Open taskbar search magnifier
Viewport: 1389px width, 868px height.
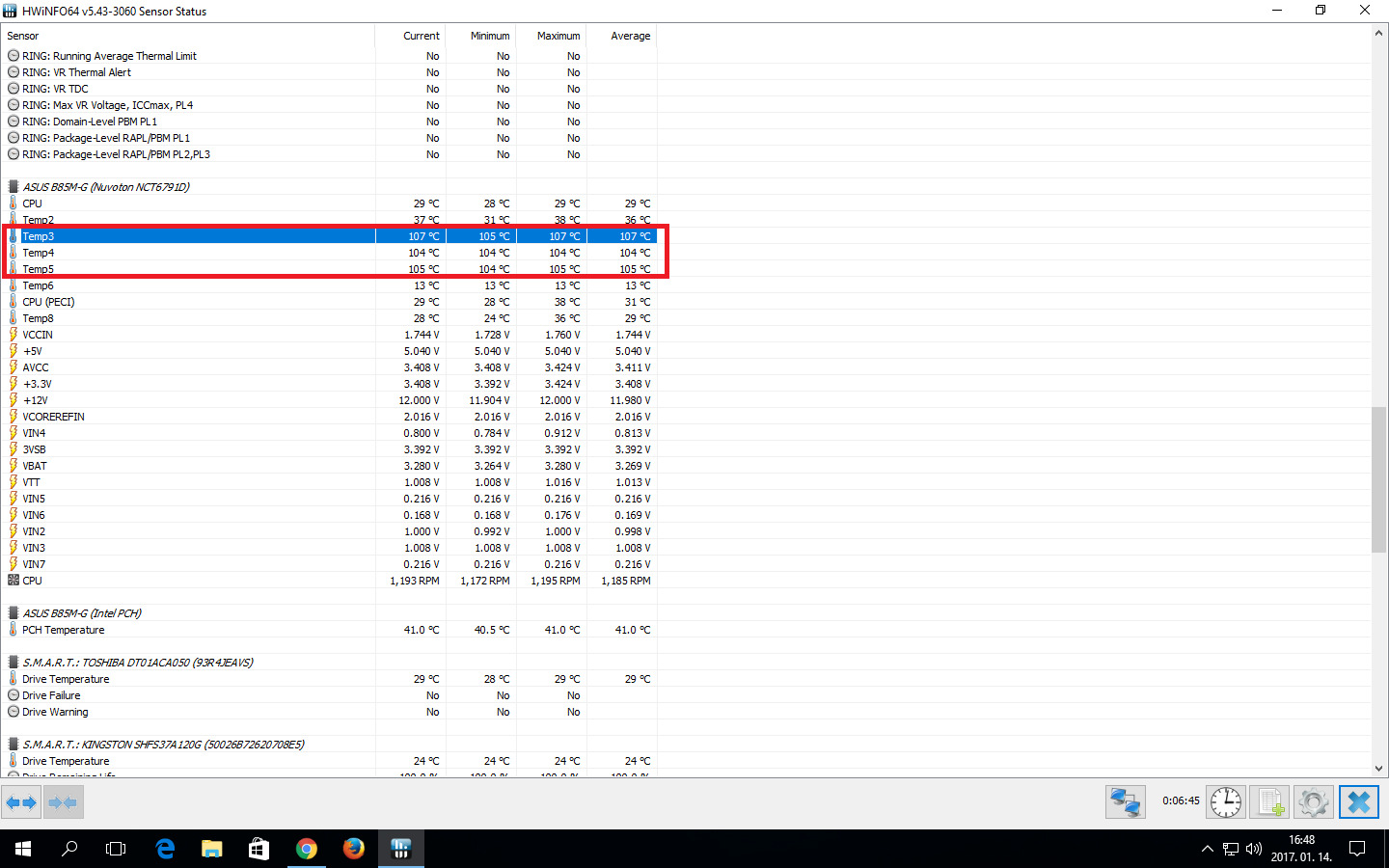click(69, 849)
